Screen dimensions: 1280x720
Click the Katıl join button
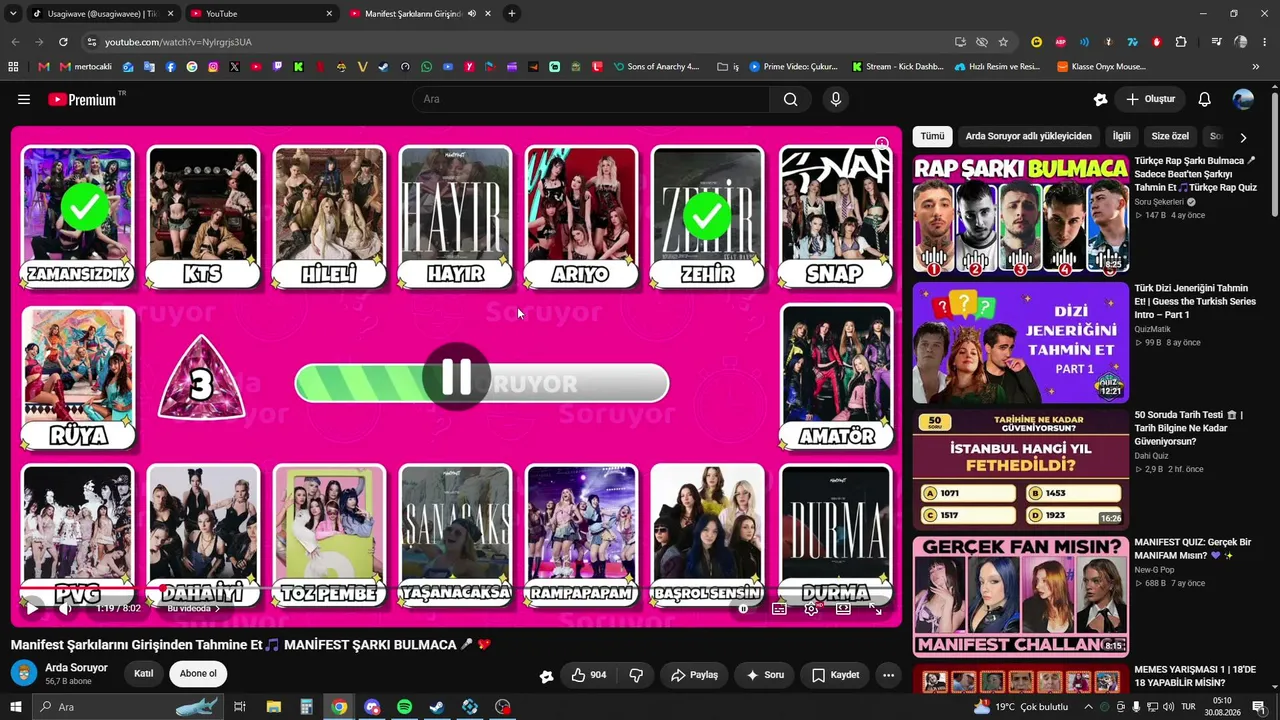[x=144, y=674]
